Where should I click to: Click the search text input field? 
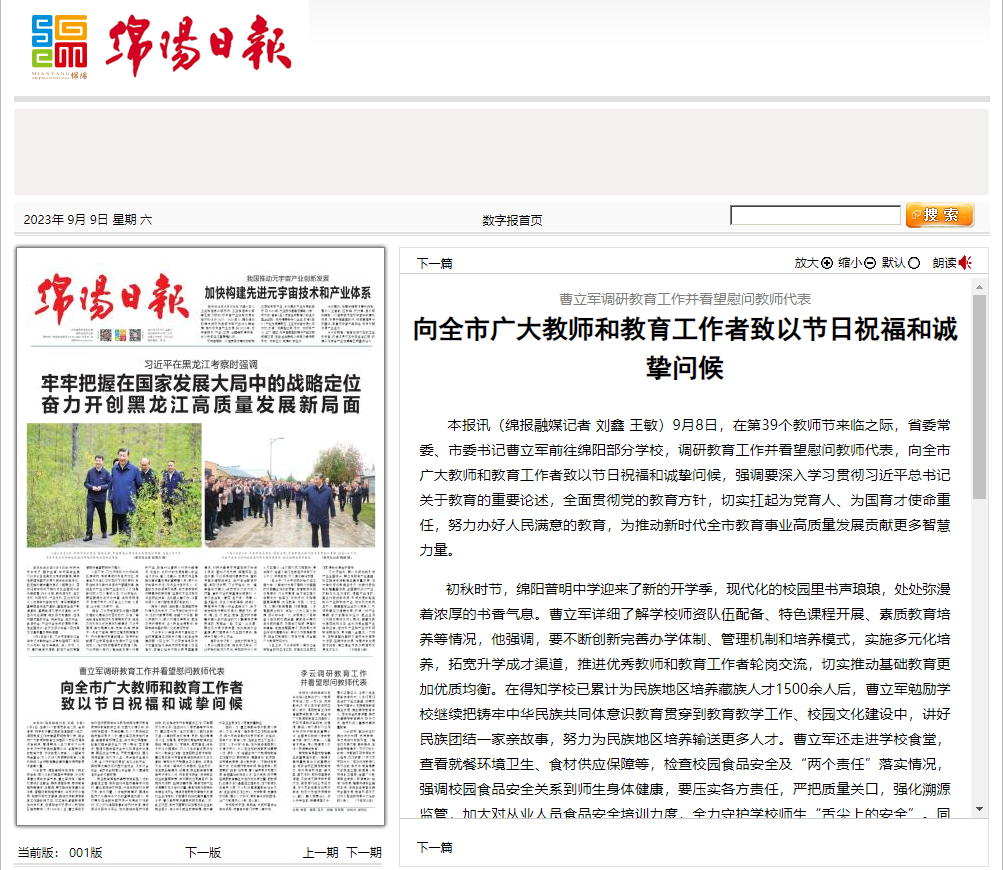(815, 216)
